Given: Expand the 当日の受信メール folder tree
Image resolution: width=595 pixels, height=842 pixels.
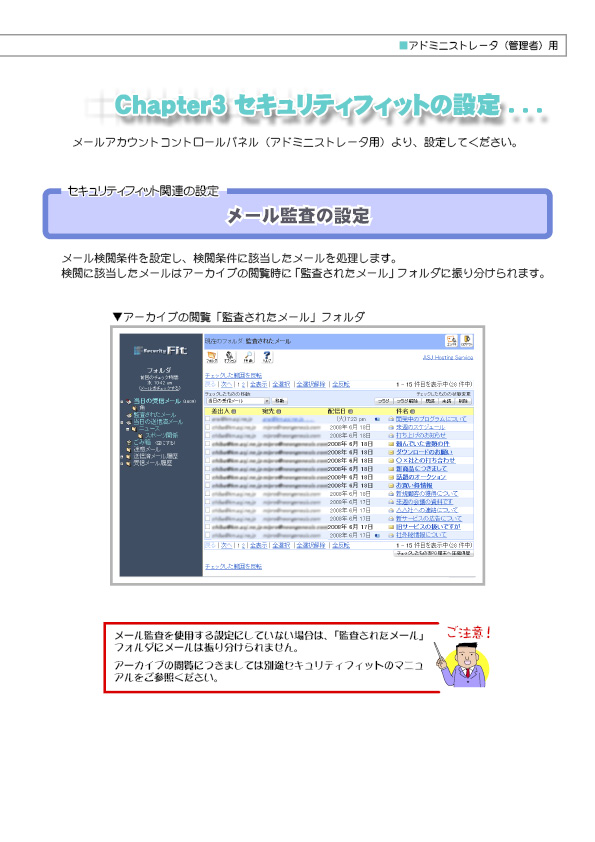Looking at the screenshot, I should point(122,401).
